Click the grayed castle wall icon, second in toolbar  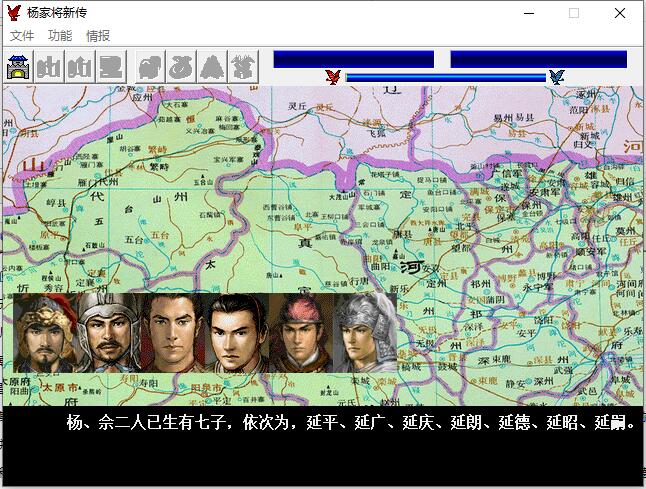(x=49, y=67)
